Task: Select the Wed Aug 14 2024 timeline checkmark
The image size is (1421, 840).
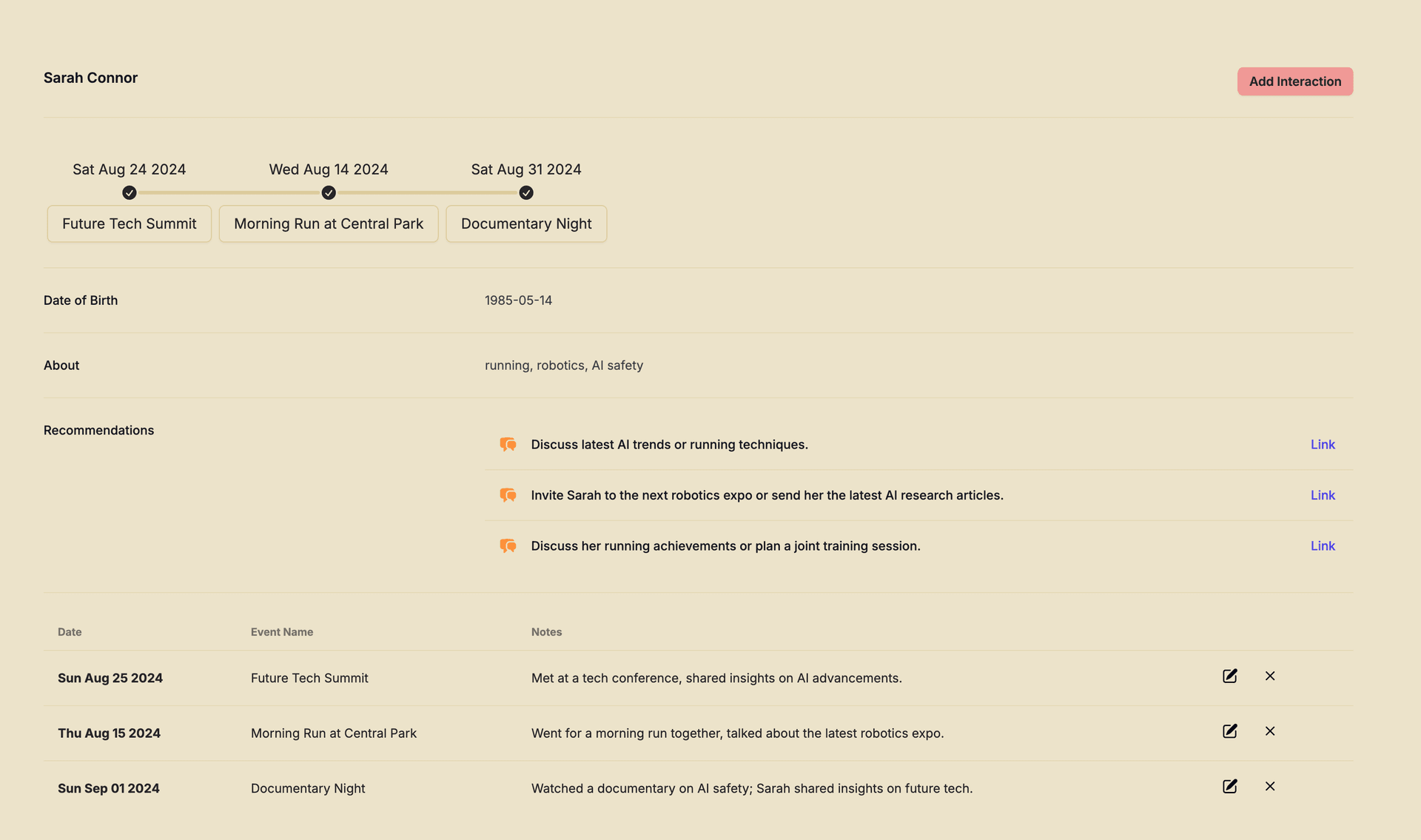Action: tap(329, 192)
